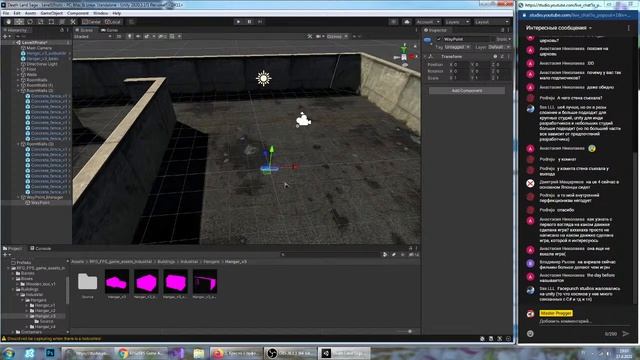
Task: Select the Move tool in Unity toolbar
Action: [x=19, y=22]
